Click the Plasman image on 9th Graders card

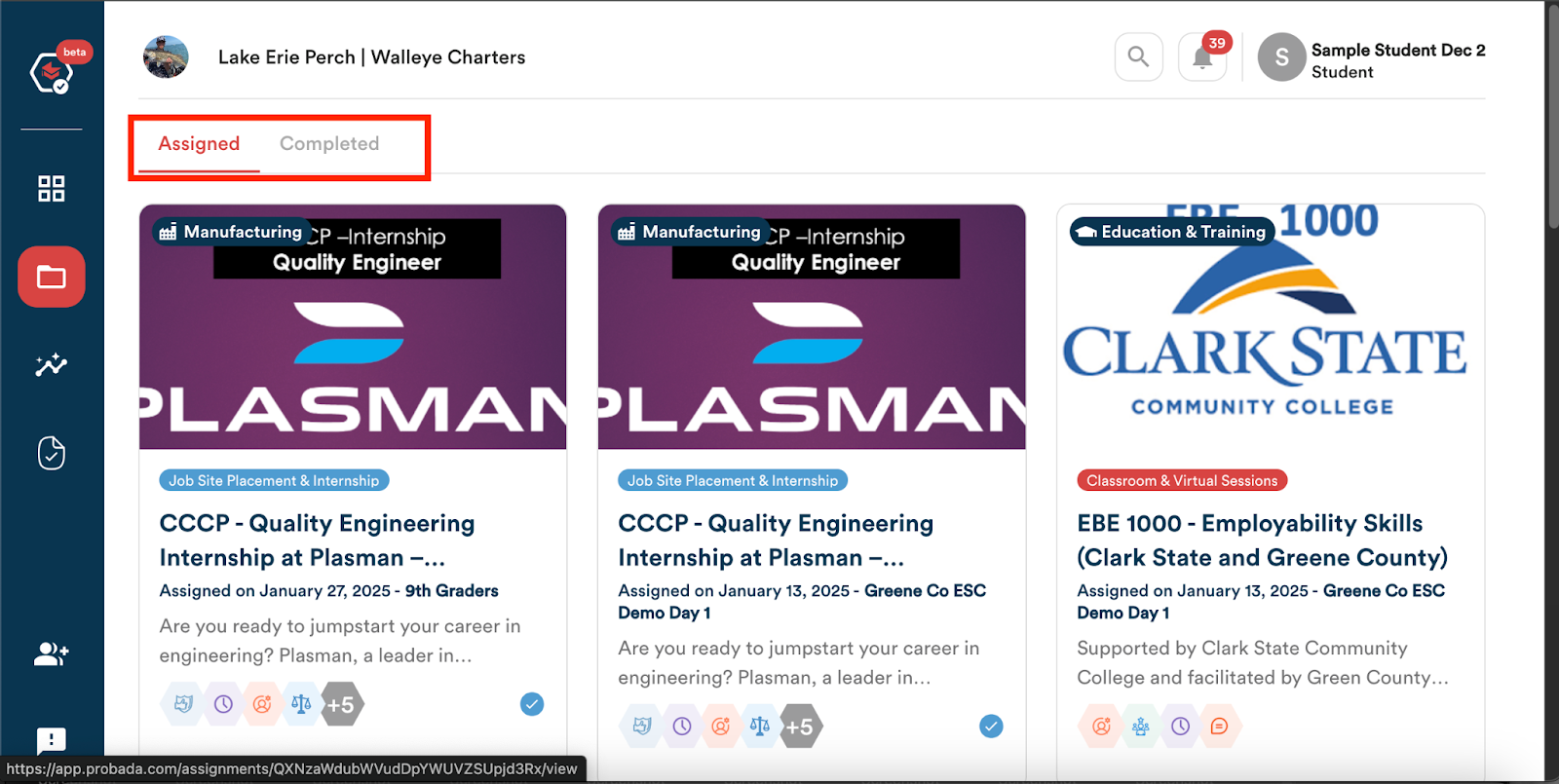pos(353,327)
